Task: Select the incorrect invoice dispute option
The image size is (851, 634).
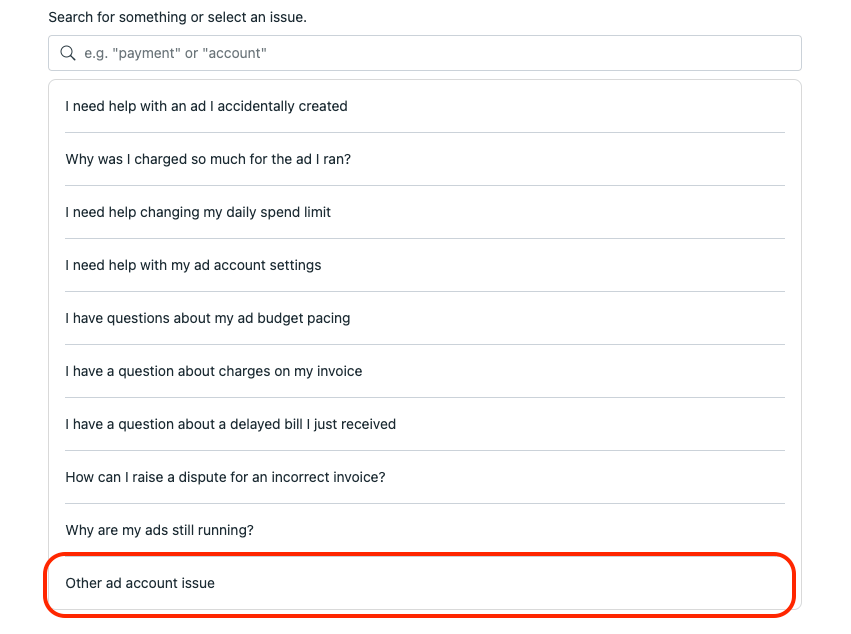Action: 225,477
